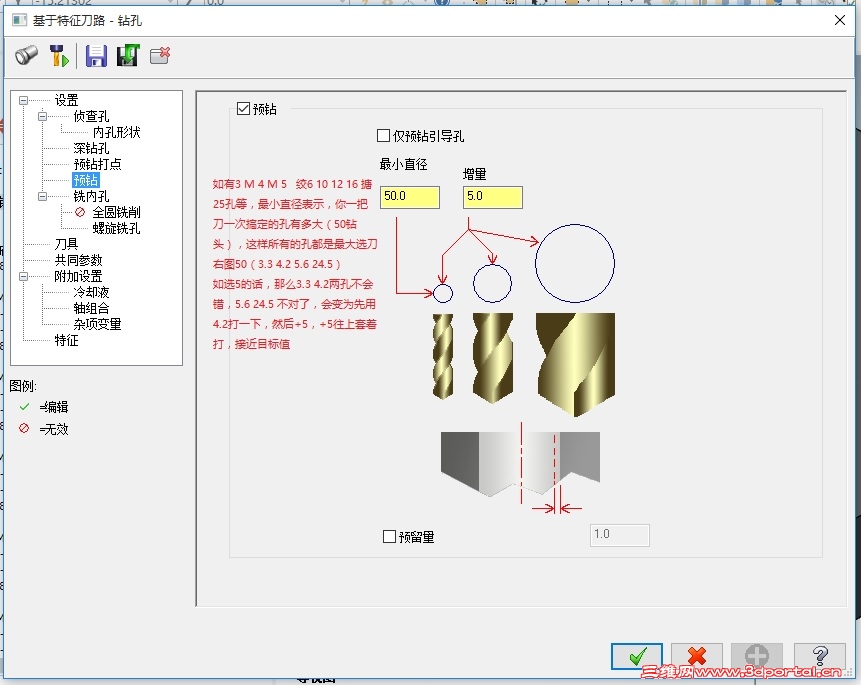Viewport: 861px width, 685px height.
Task: Toggle the 预钻 checkbox
Action: click(243, 109)
